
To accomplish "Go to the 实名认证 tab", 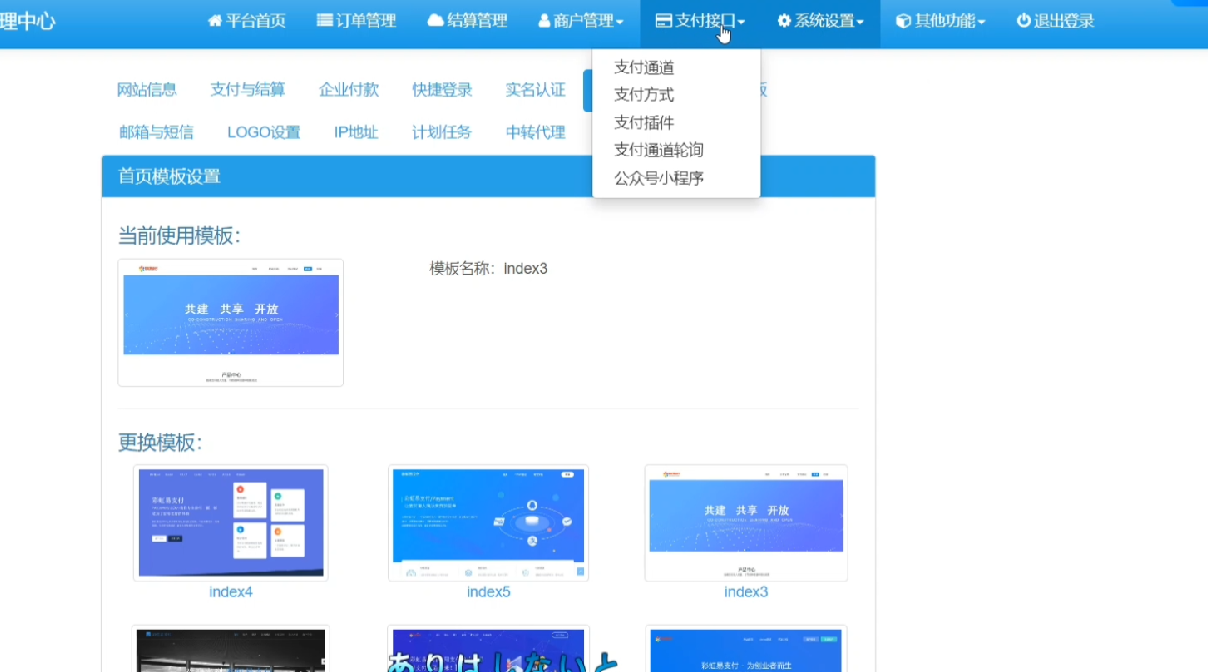I will (536, 90).
